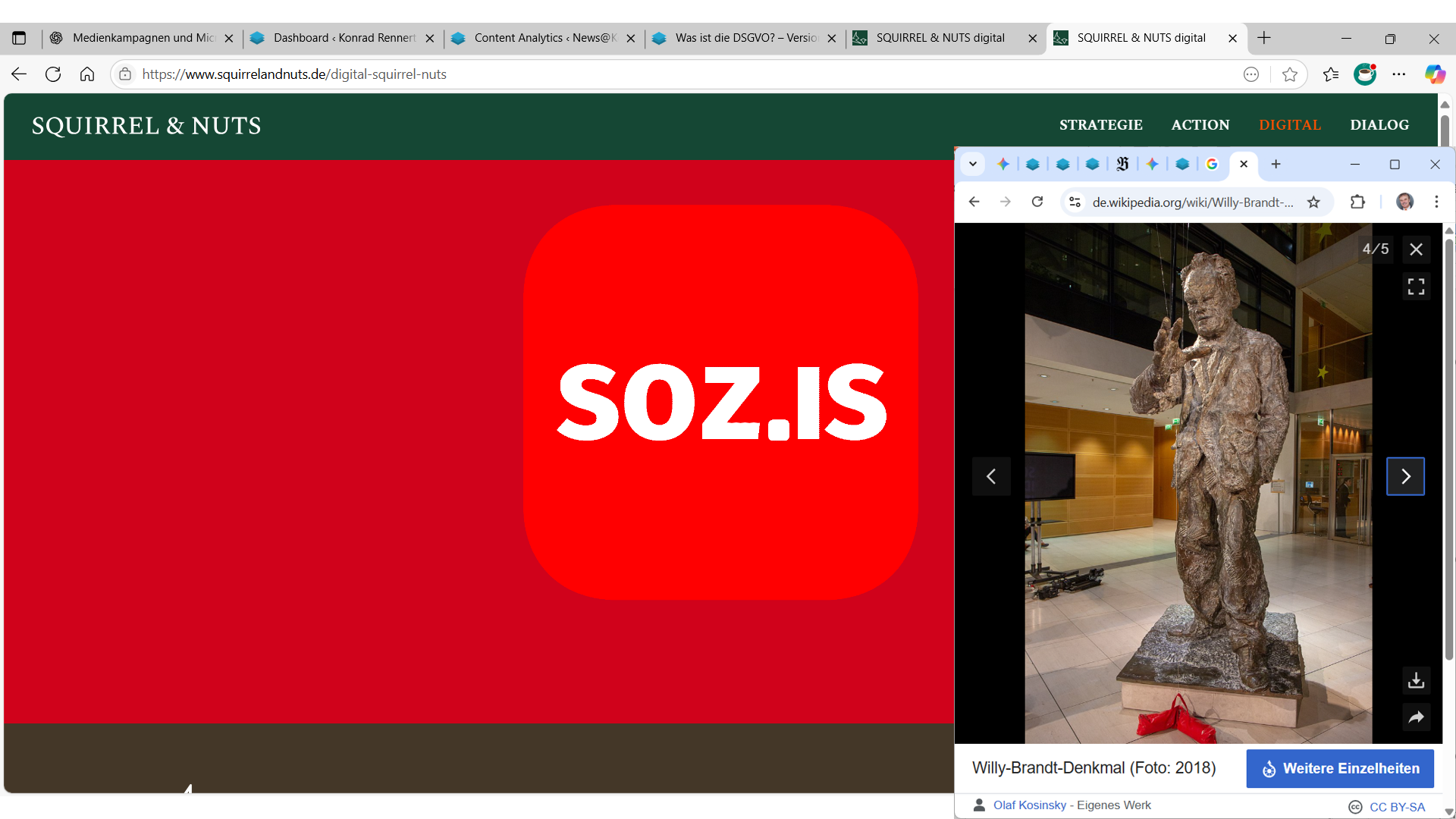
Task: Open Edge tab actions menu icon
Action: 19,38
